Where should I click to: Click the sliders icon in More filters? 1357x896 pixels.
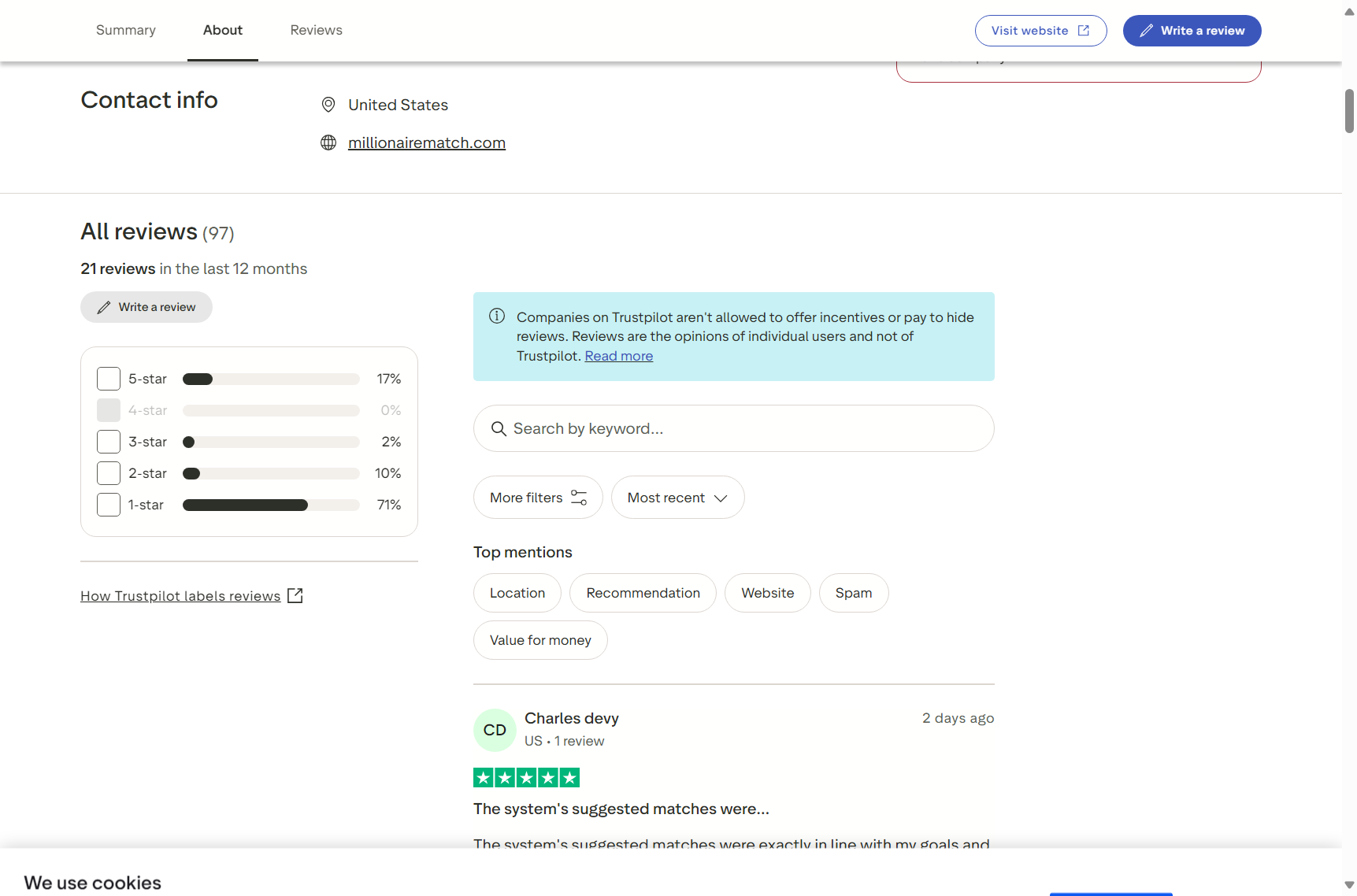pos(579,498)
